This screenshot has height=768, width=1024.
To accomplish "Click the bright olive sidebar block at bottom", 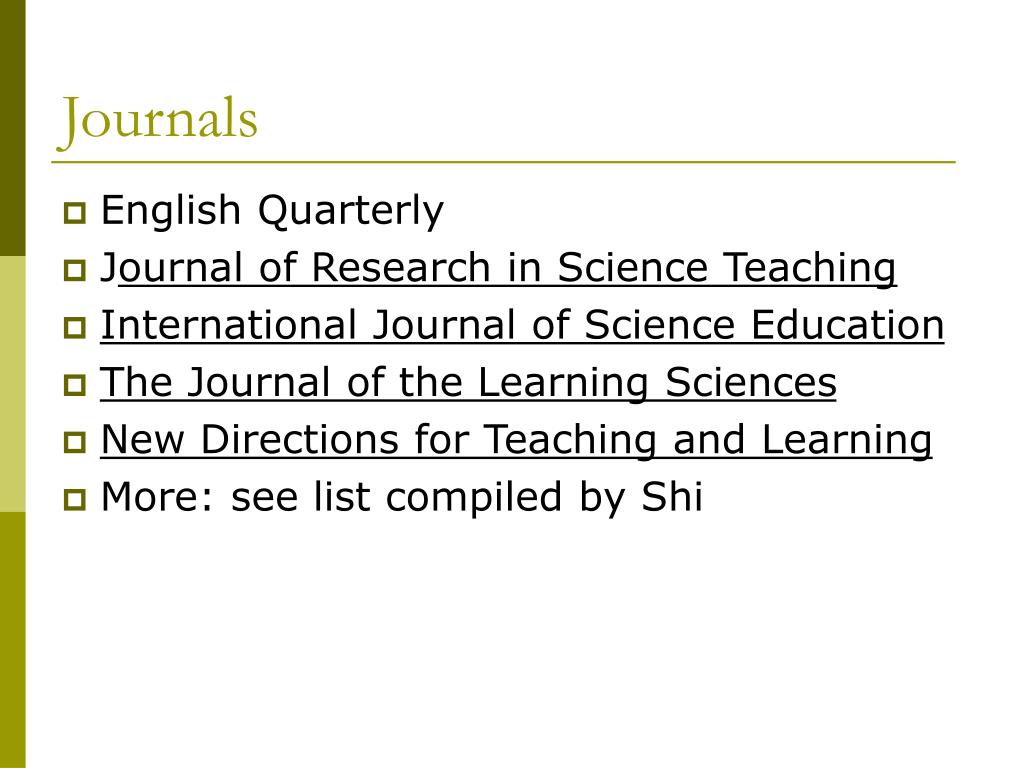I will tap(12, 640).
